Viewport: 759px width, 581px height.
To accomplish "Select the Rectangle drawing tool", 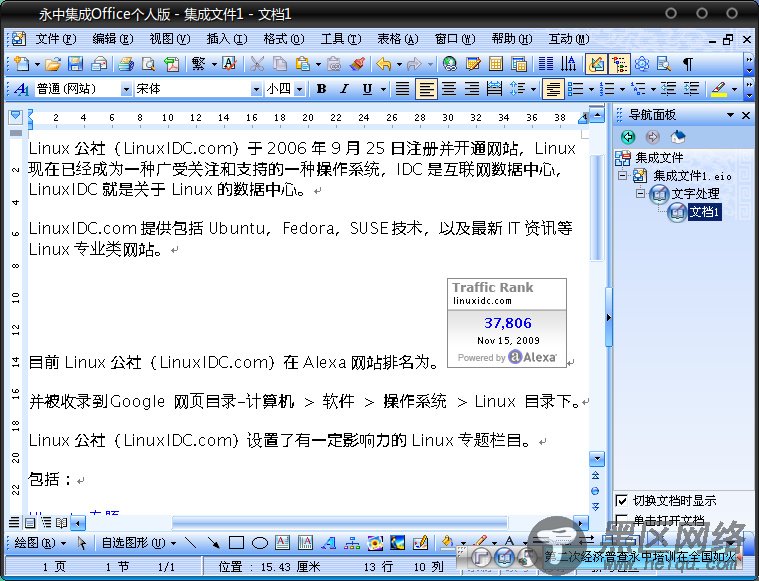I will click(x=236, y=543).
